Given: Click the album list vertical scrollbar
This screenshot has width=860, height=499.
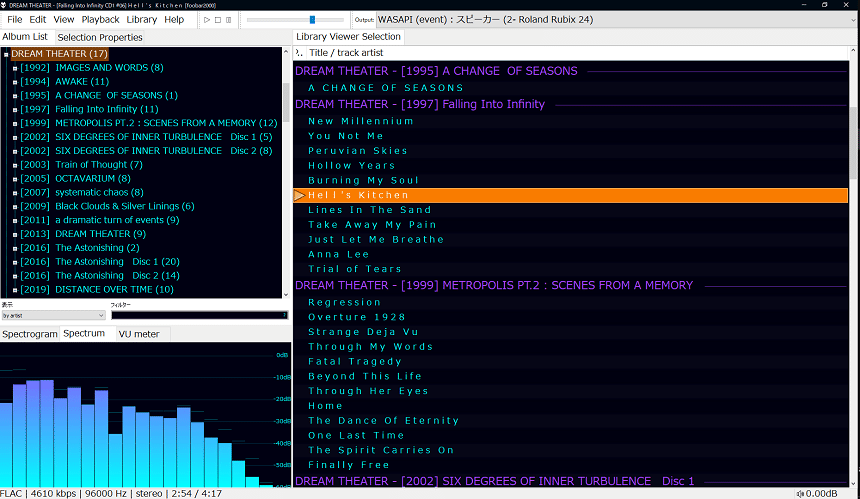Looking at the screenshot, I should [286, 104].
